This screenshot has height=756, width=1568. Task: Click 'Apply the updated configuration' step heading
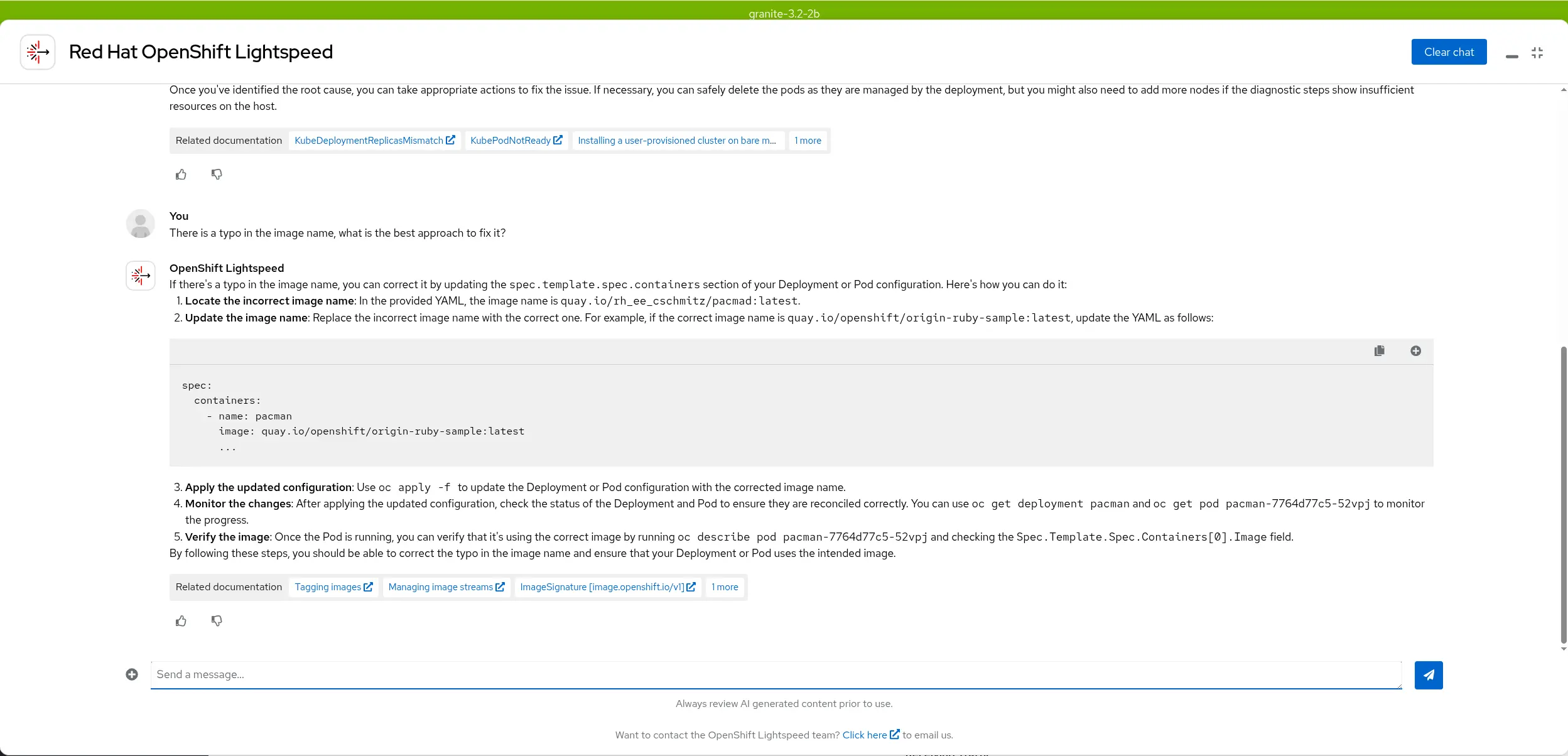[x=268, y=487]
